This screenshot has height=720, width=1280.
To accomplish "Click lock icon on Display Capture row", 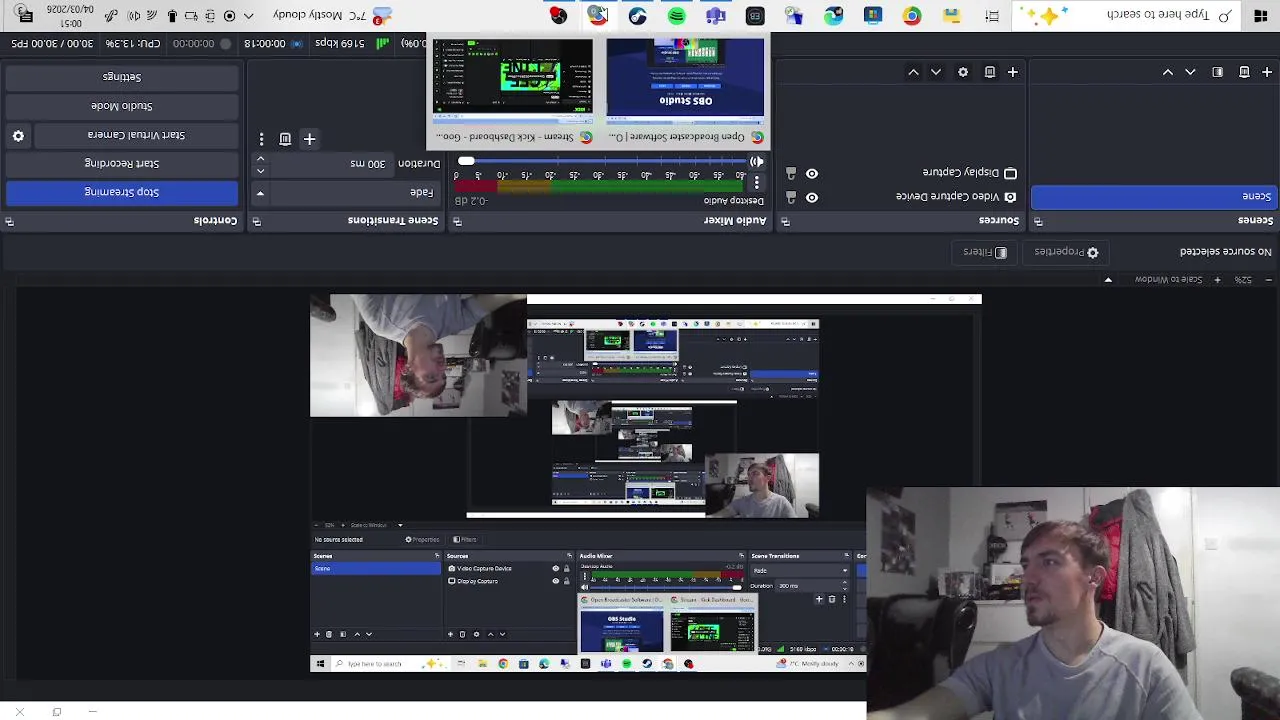I will click(790, 173).
